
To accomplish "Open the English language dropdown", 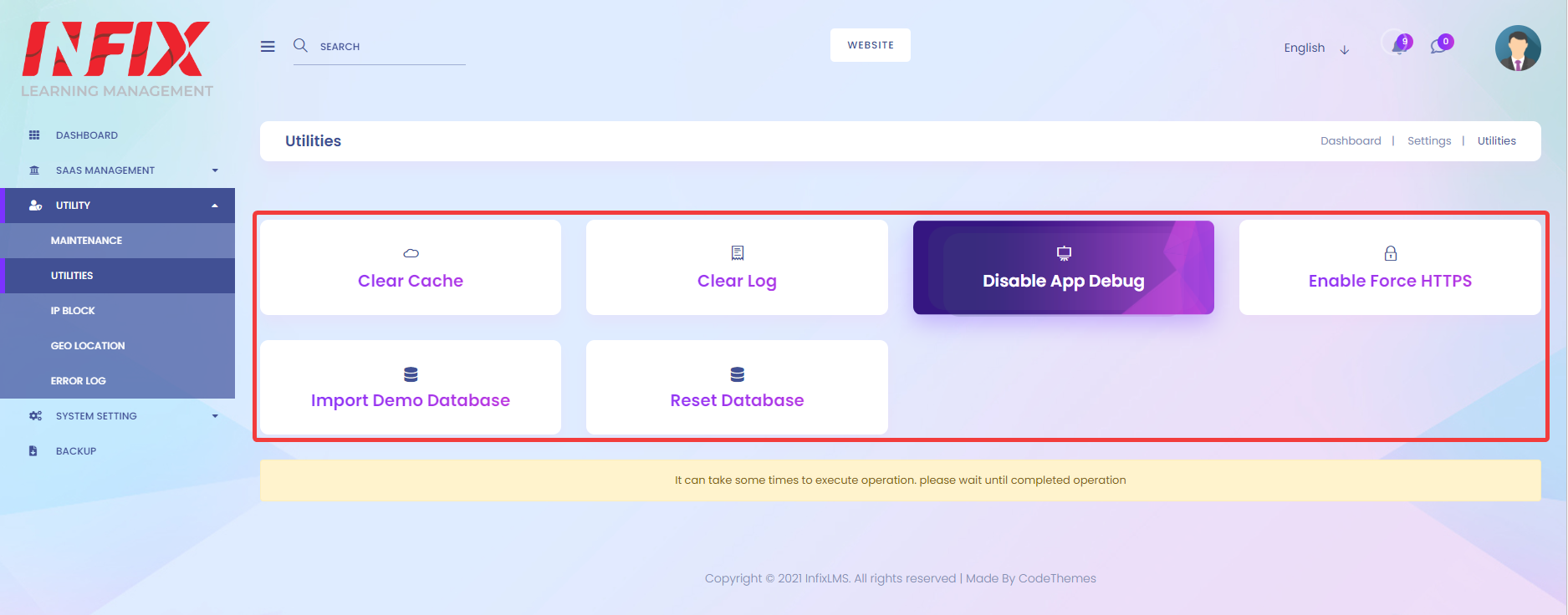I will (x=1316, y=48).
